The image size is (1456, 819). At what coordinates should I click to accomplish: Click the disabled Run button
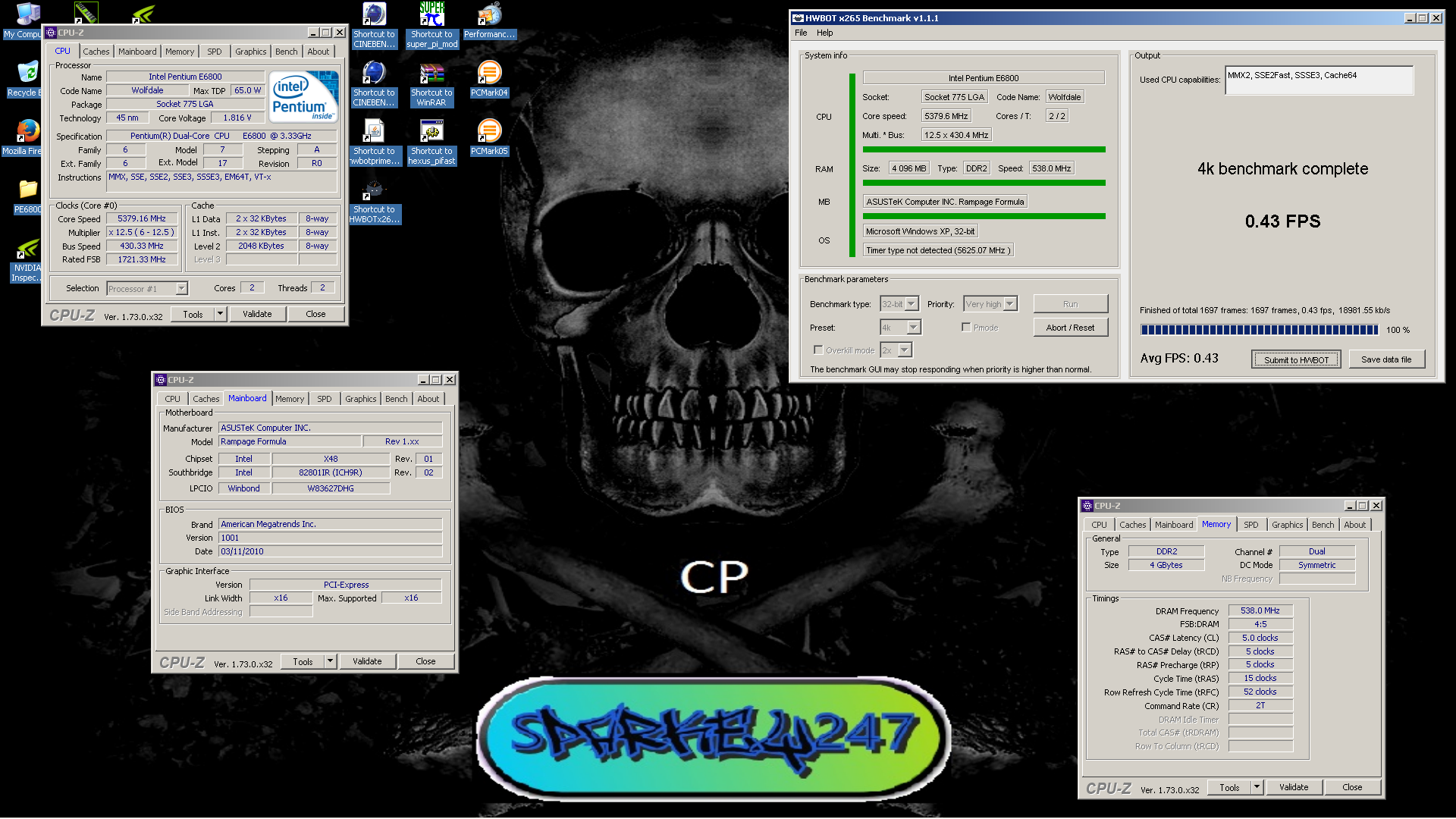click(x=1070, y=304)
